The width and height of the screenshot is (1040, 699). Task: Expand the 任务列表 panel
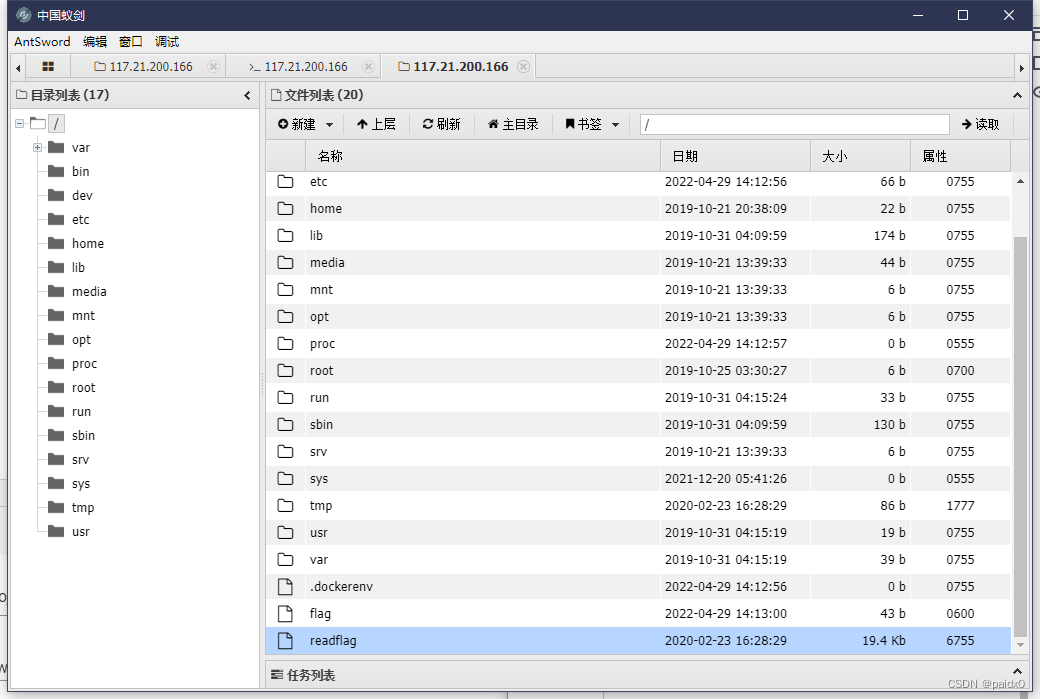click(x=1017, y=671)
